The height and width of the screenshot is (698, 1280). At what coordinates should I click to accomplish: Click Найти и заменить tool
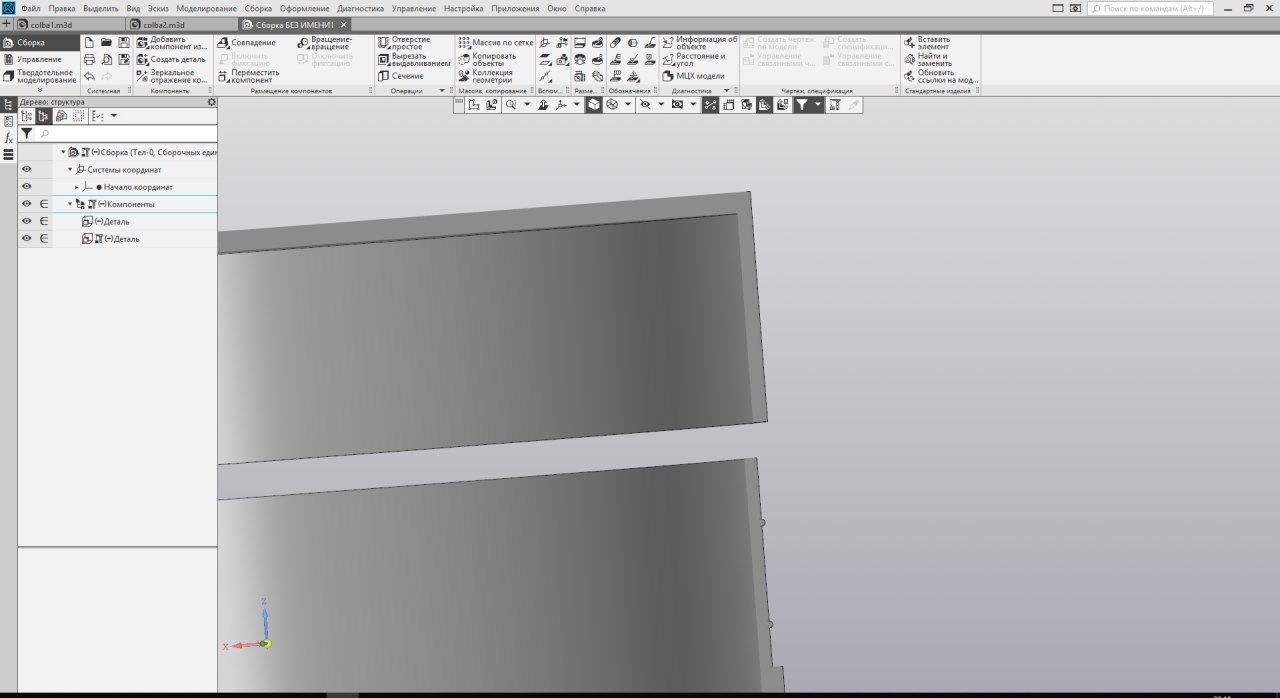pyautogui.click(x=926, y=60)
